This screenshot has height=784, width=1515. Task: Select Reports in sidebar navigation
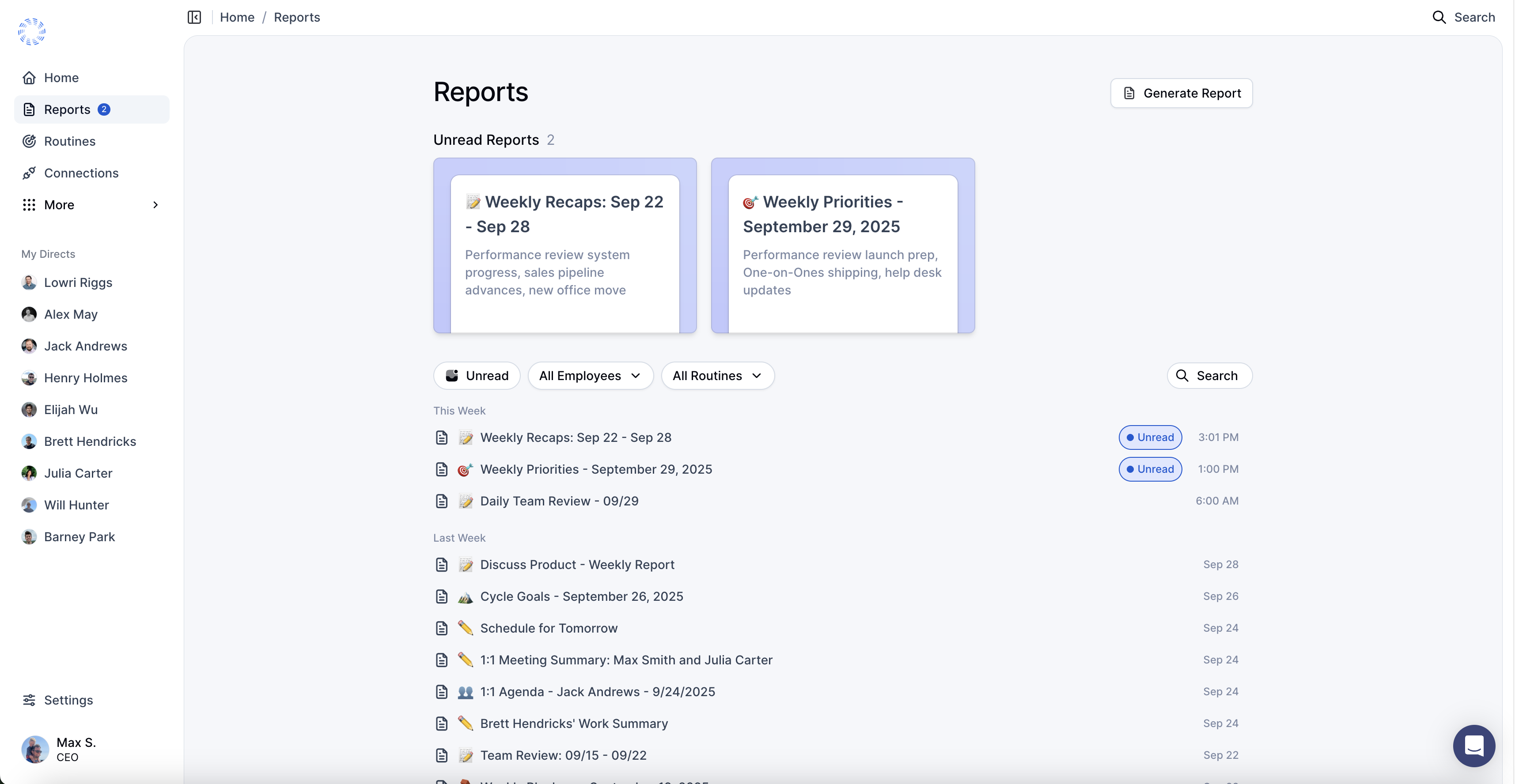[x=67, y=109]
